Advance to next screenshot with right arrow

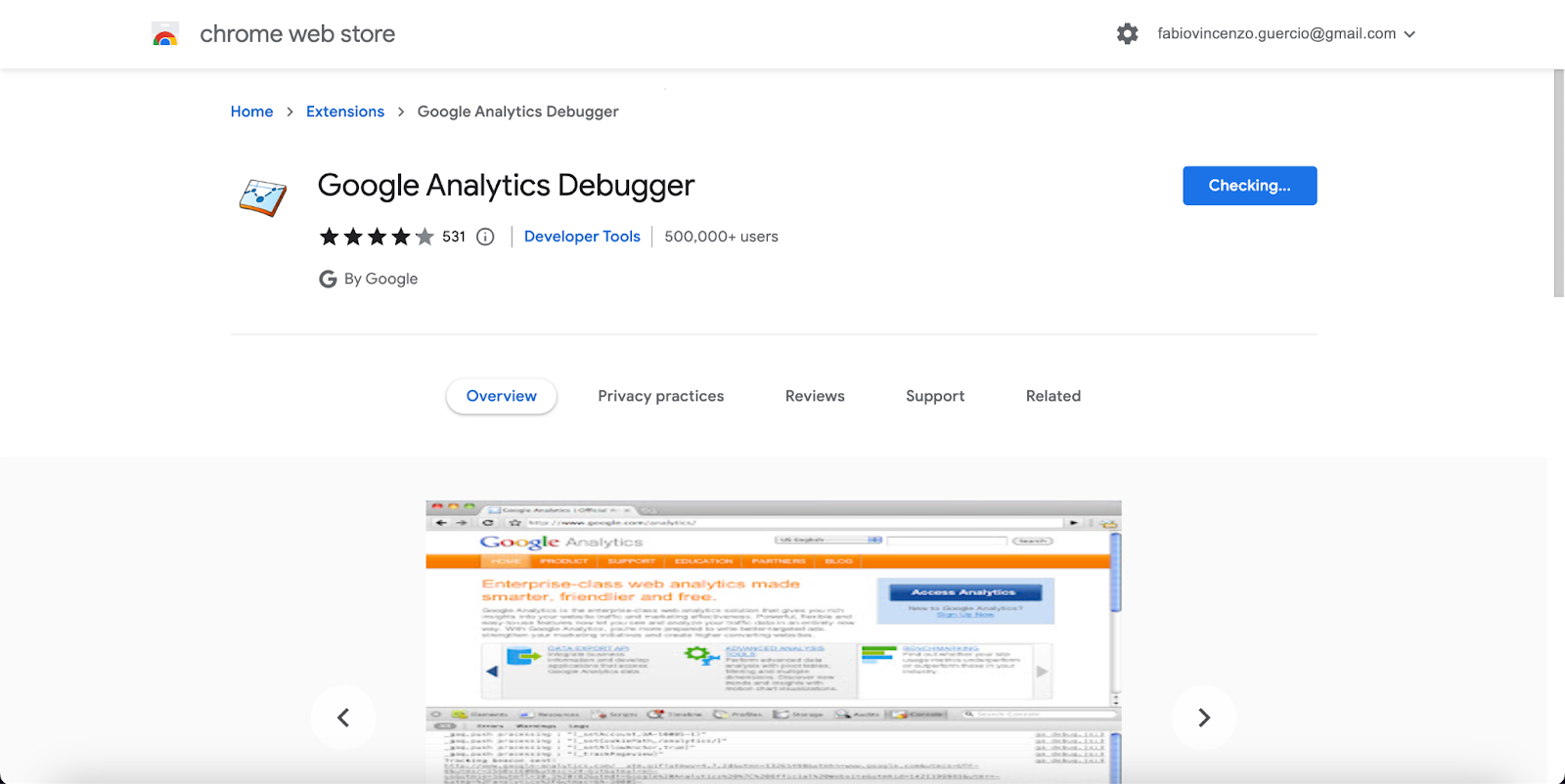click(1204, 718)
